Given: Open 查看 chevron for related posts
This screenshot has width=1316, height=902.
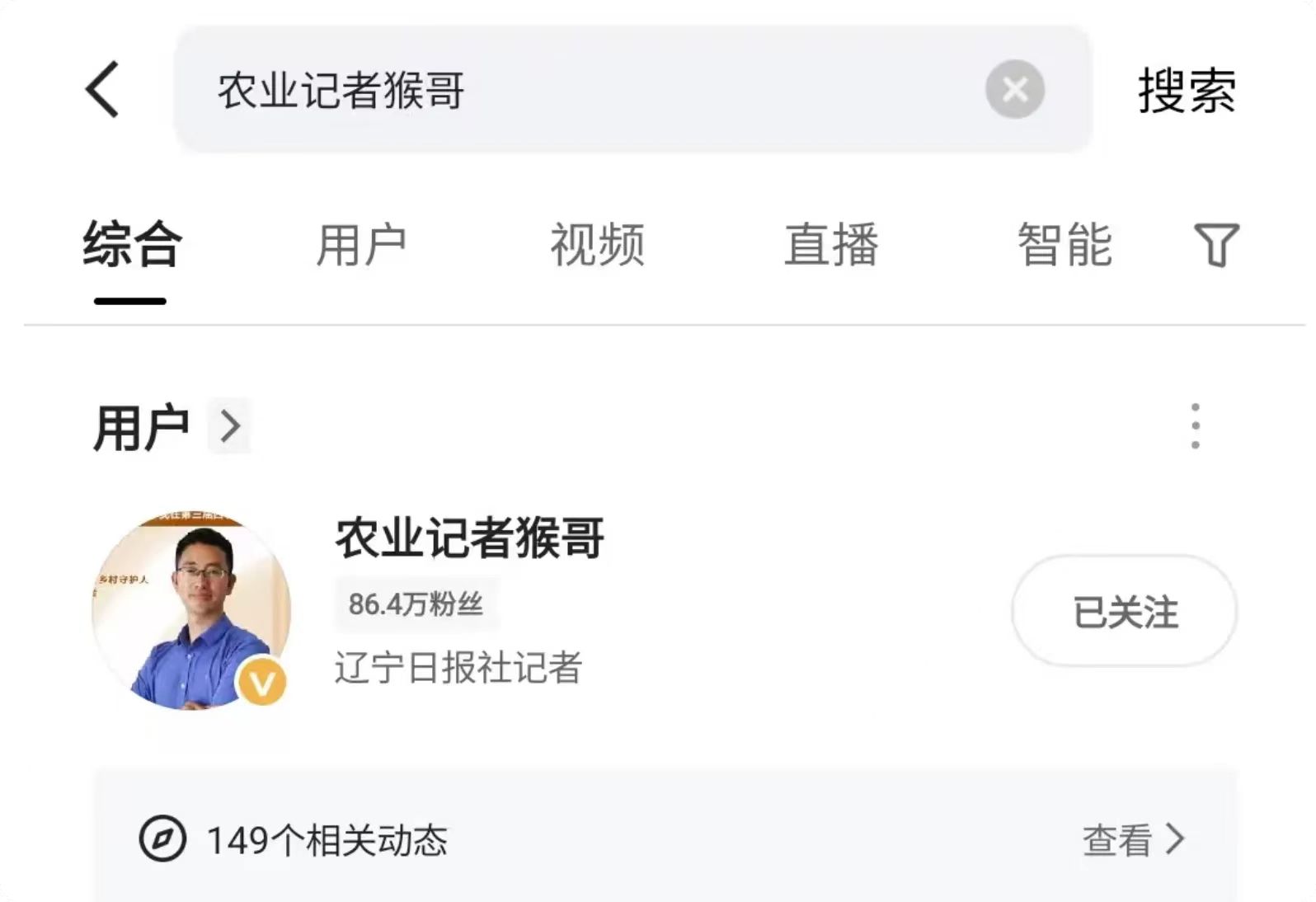Looking at the screenshot, I should tap(1134, 840).
